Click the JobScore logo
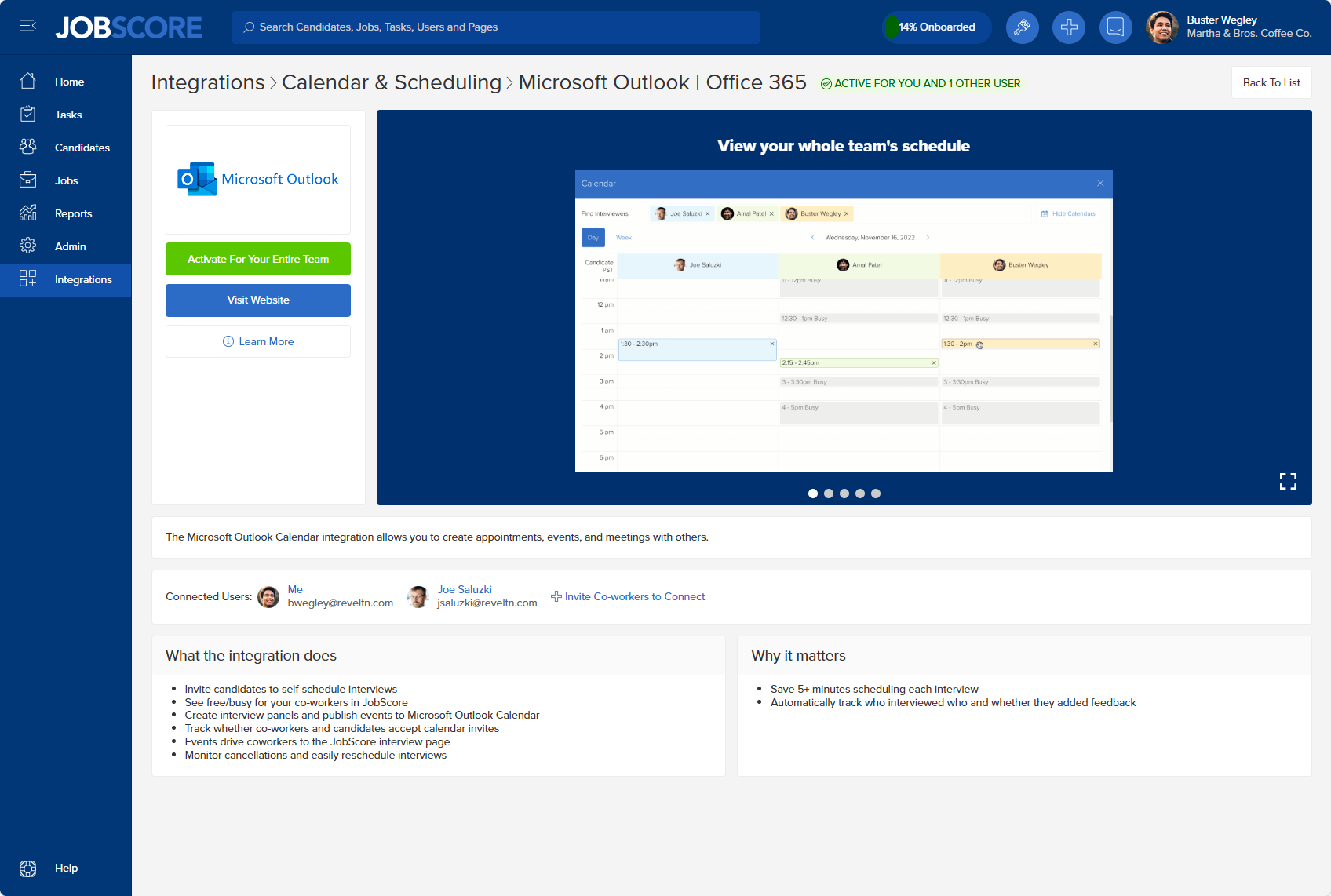Image resolution: width=1331 pixels, height=896 pixels. click(x=129, y=27)
